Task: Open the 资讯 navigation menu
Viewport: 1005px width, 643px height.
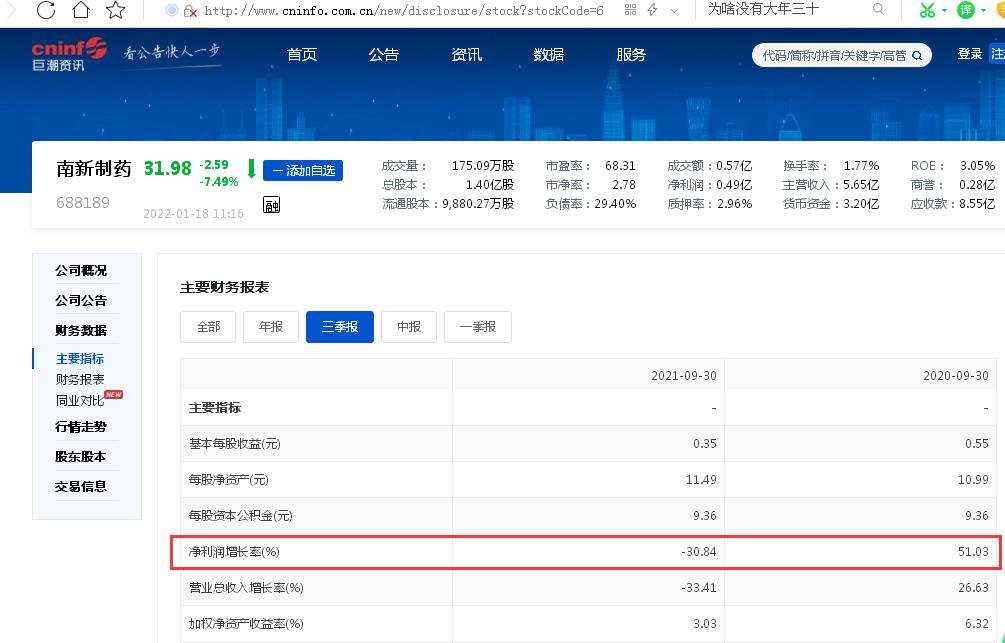Action: click(467, 55)
